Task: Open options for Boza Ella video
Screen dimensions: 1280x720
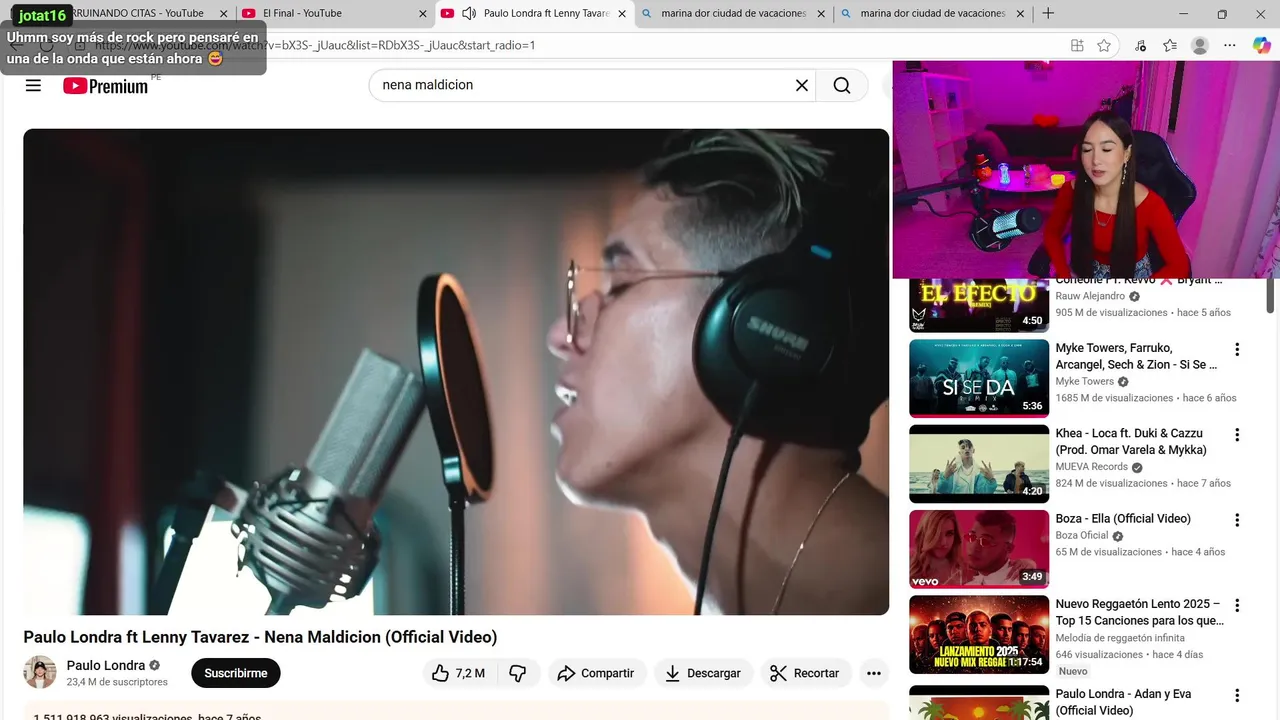Action: point(1237,520)
